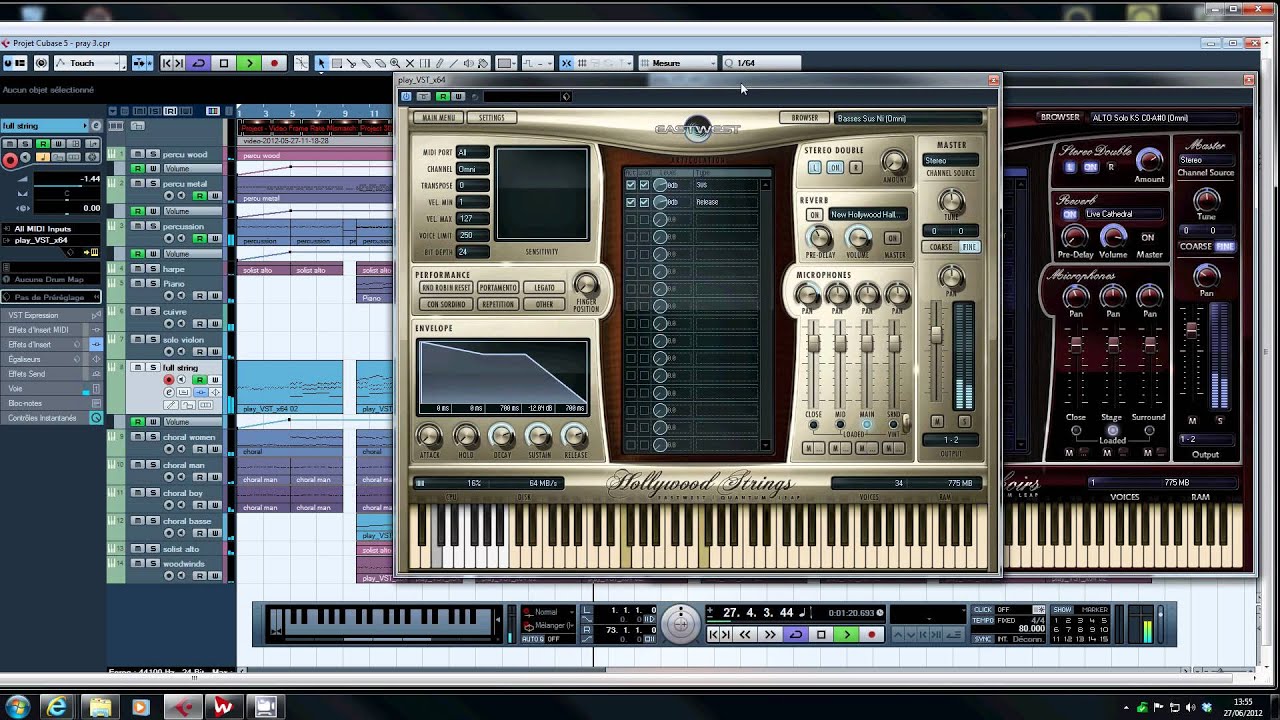Select the Range Selection tool in Cubase toolbar
Viewport: 1280px width, 720px height.
[x=337, y=63]
